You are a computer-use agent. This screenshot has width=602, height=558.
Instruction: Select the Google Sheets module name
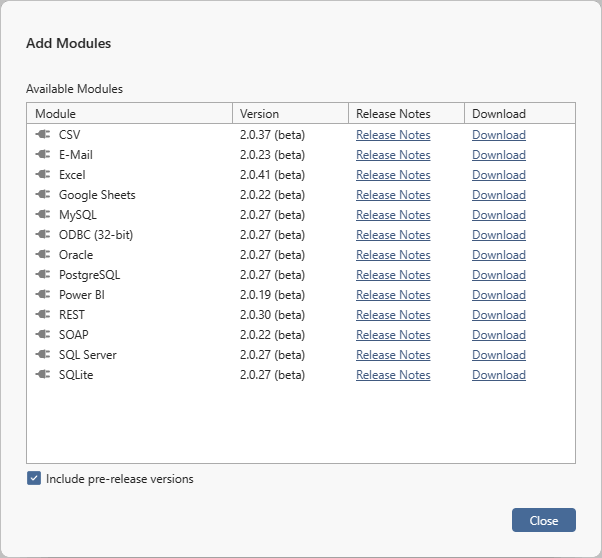tap(97, 195)
